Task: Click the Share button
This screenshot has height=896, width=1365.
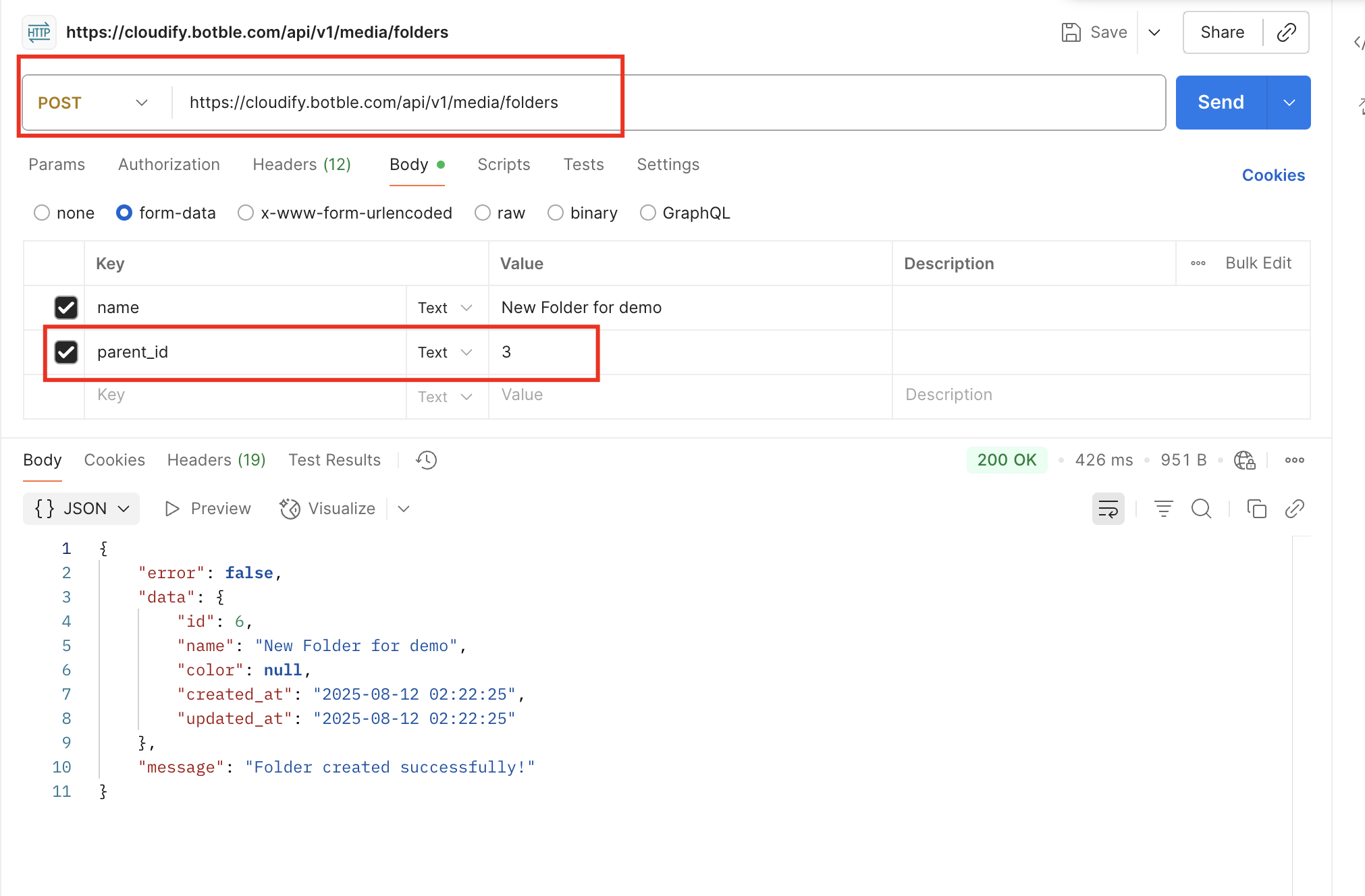Action: 1222,32
